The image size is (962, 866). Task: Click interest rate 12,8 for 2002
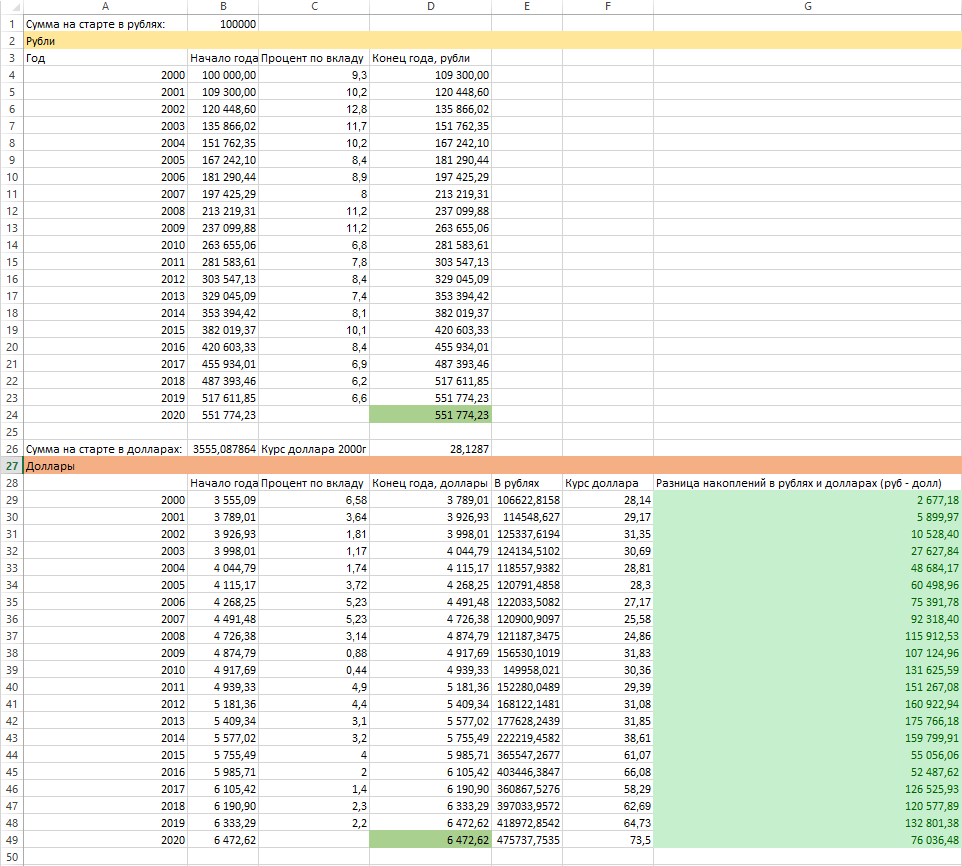[x=314, y=109]
